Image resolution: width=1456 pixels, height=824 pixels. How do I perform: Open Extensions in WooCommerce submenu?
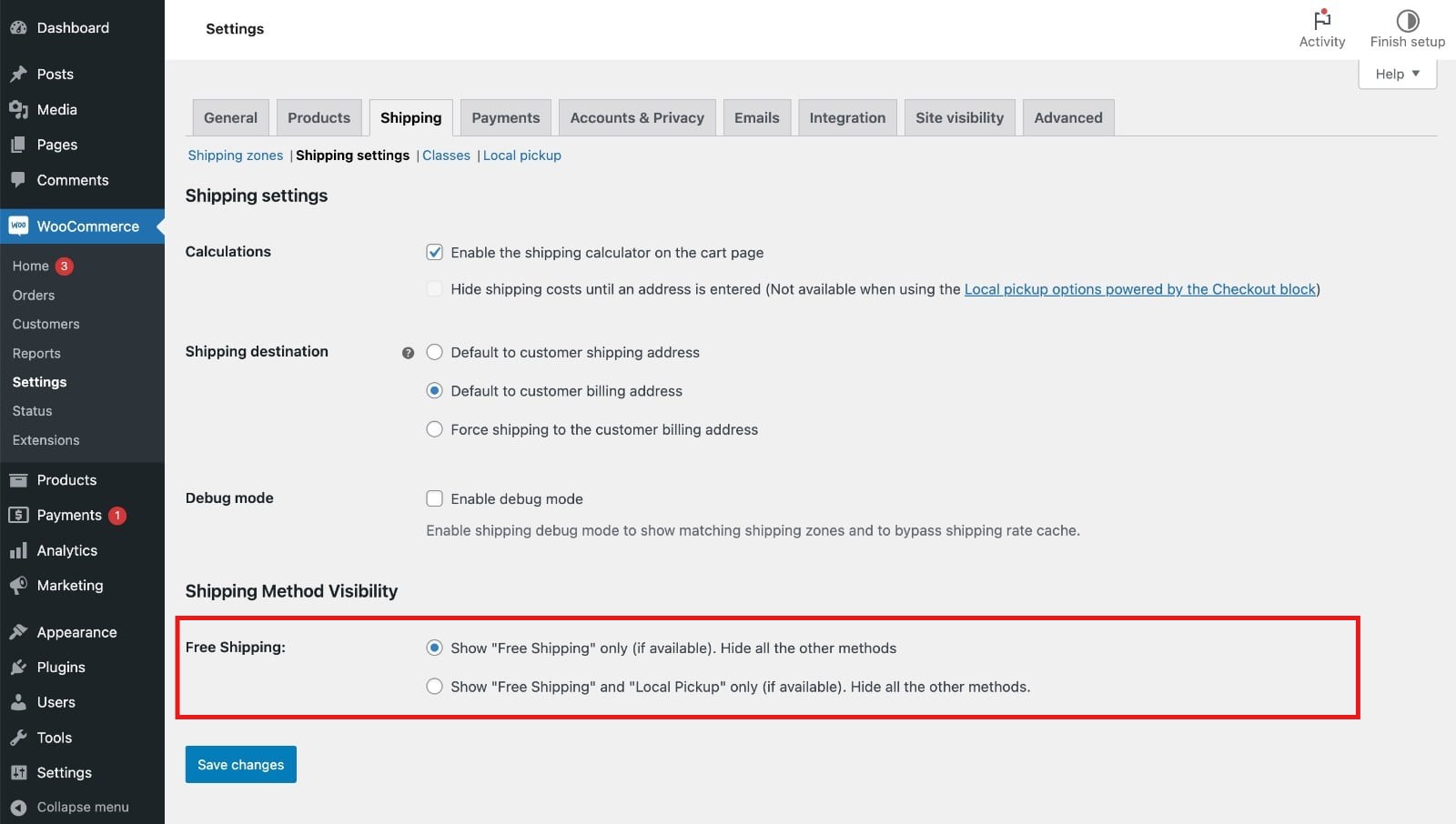[45, 440]
